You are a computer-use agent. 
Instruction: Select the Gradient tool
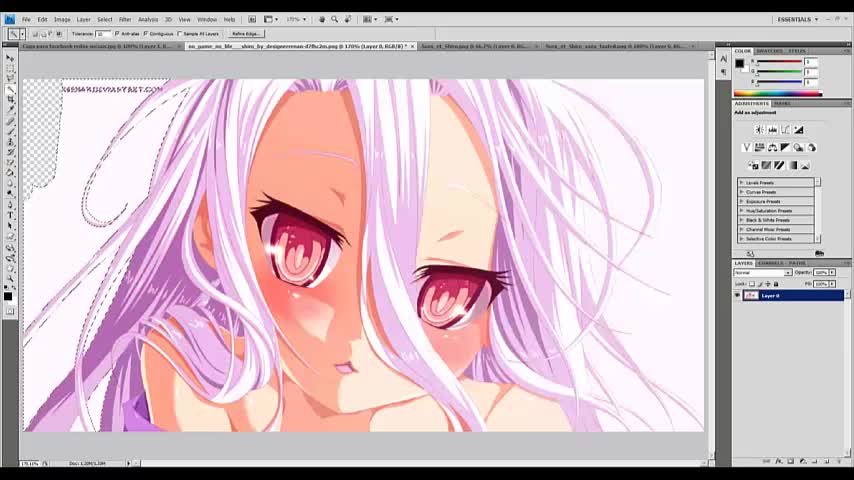click(10, 173)
